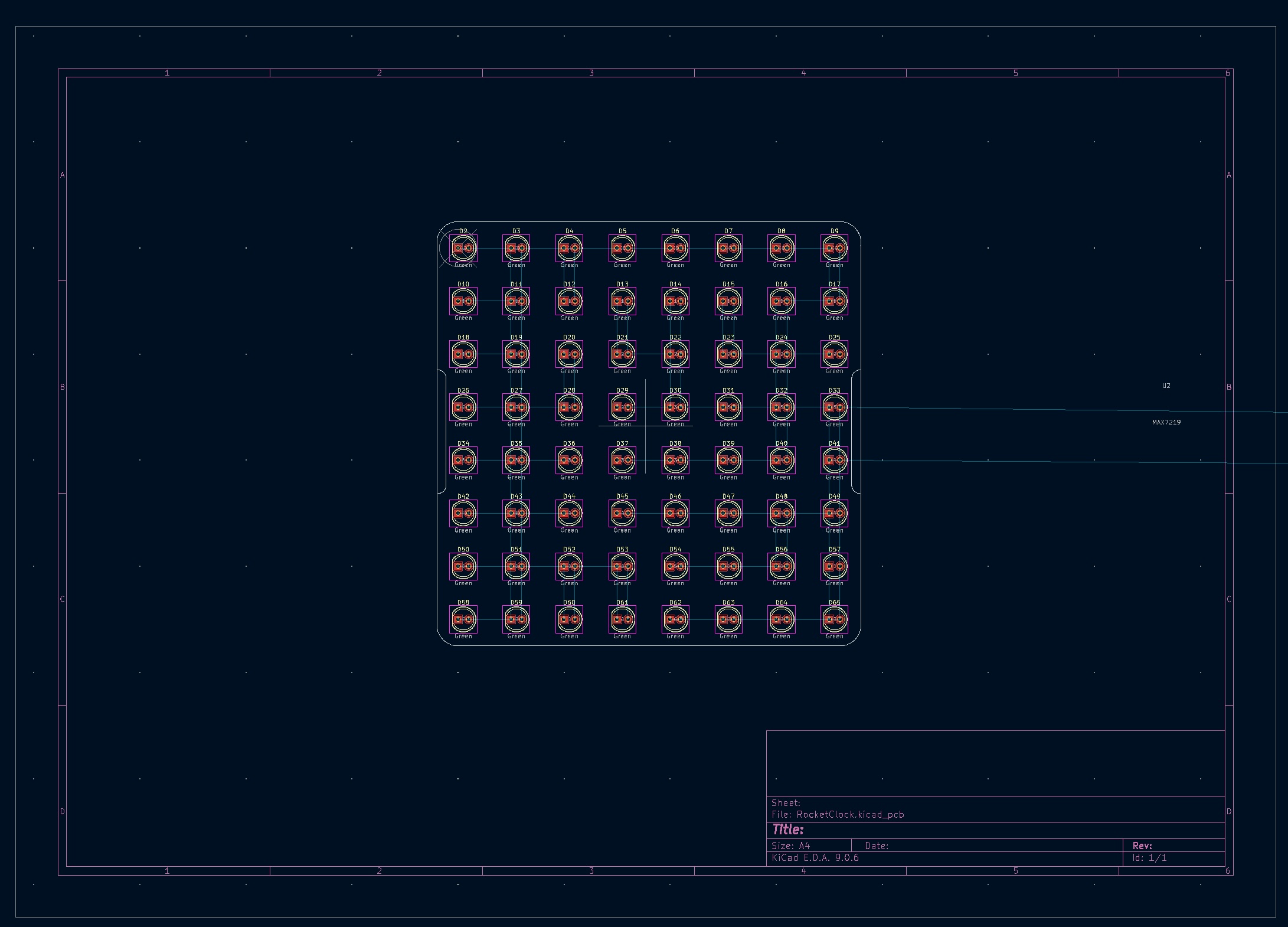This screenshot has width=1288, height=927.
Task: Click the D54 LED footprint
Action: click(675, 567)
